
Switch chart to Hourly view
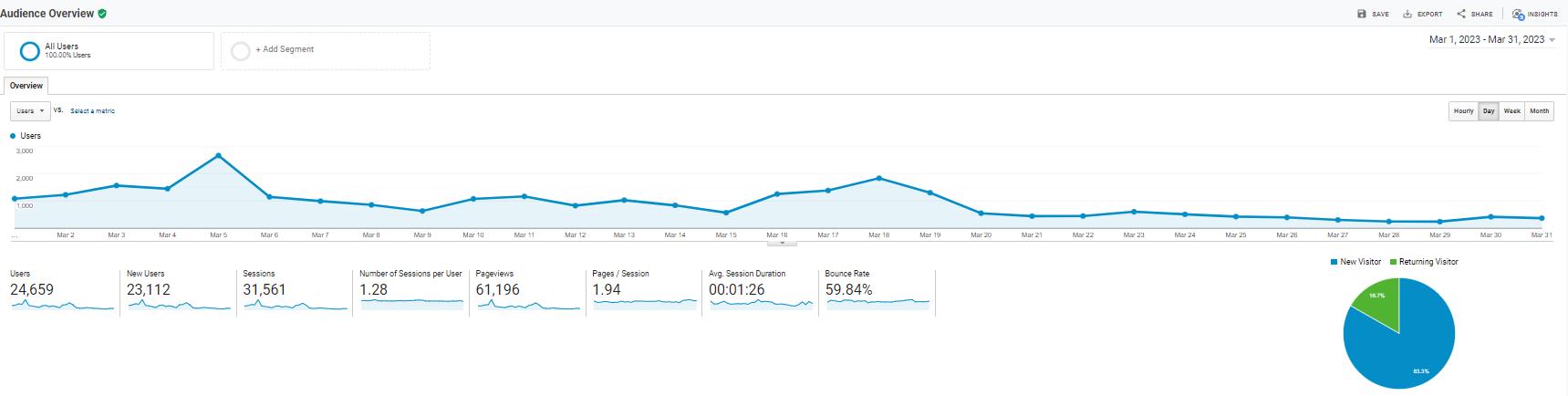pos(1463,111)
